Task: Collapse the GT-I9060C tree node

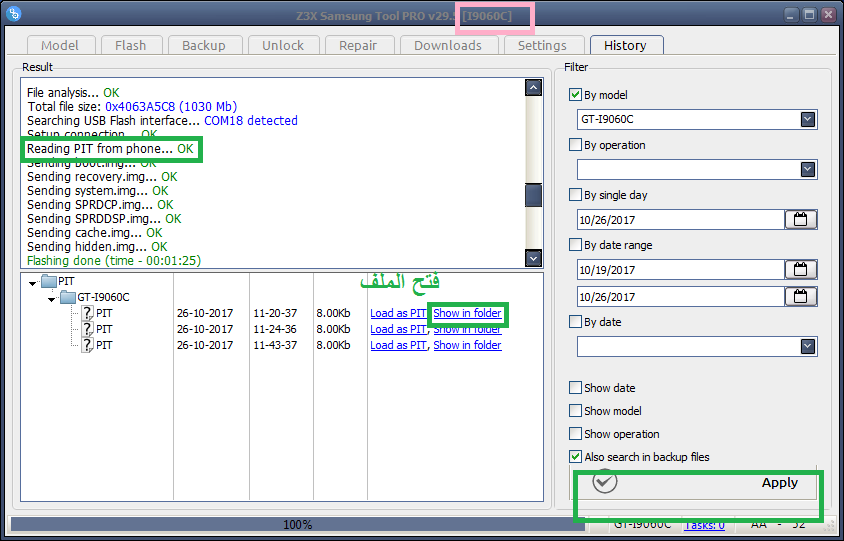Action: (52, 298)
